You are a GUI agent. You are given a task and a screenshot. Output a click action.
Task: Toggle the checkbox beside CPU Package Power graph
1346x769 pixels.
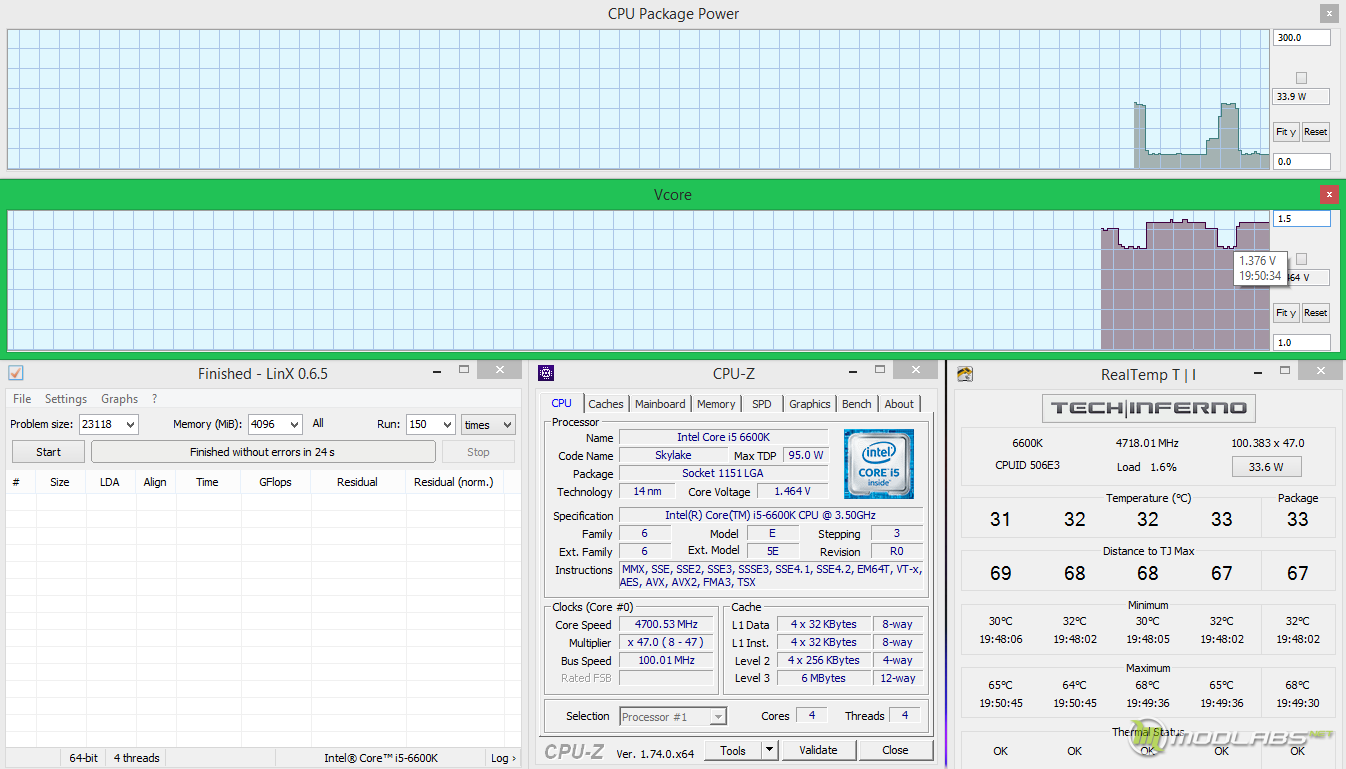(x=1301, y=78)
